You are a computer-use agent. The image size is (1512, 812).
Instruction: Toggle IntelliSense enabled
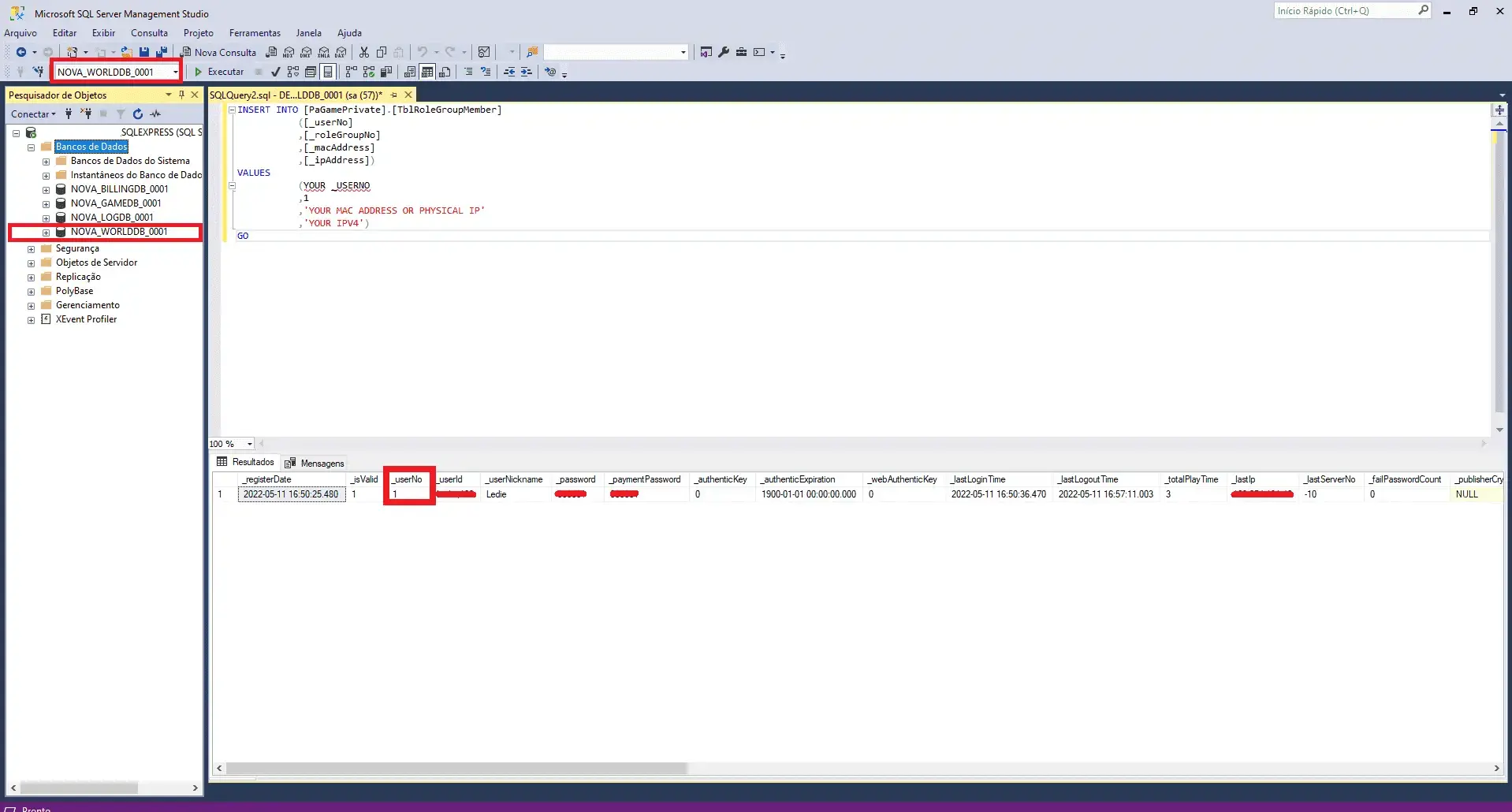tap(328, 72)
